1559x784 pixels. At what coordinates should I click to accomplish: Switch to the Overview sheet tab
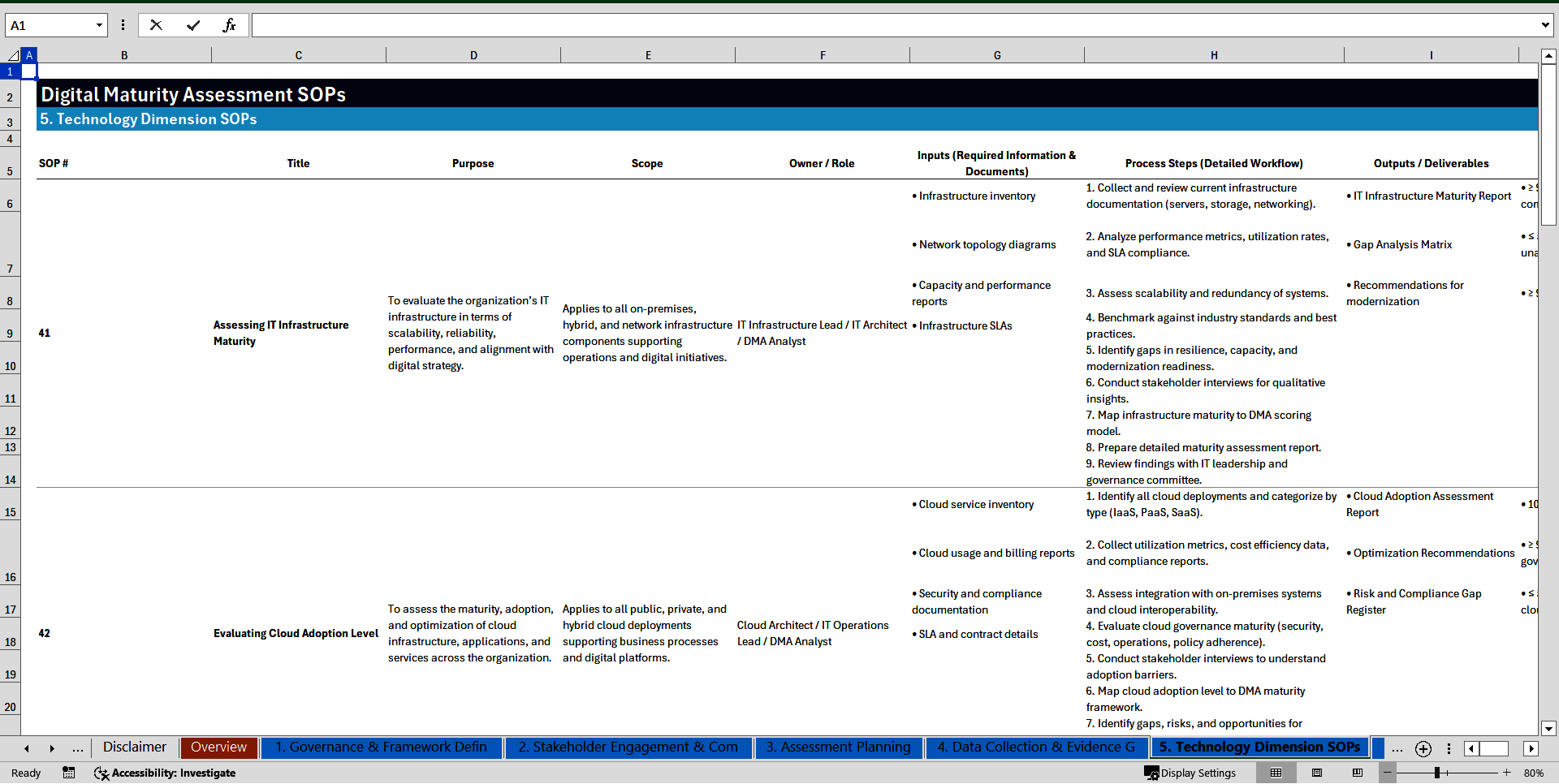(x=218, y=747)
